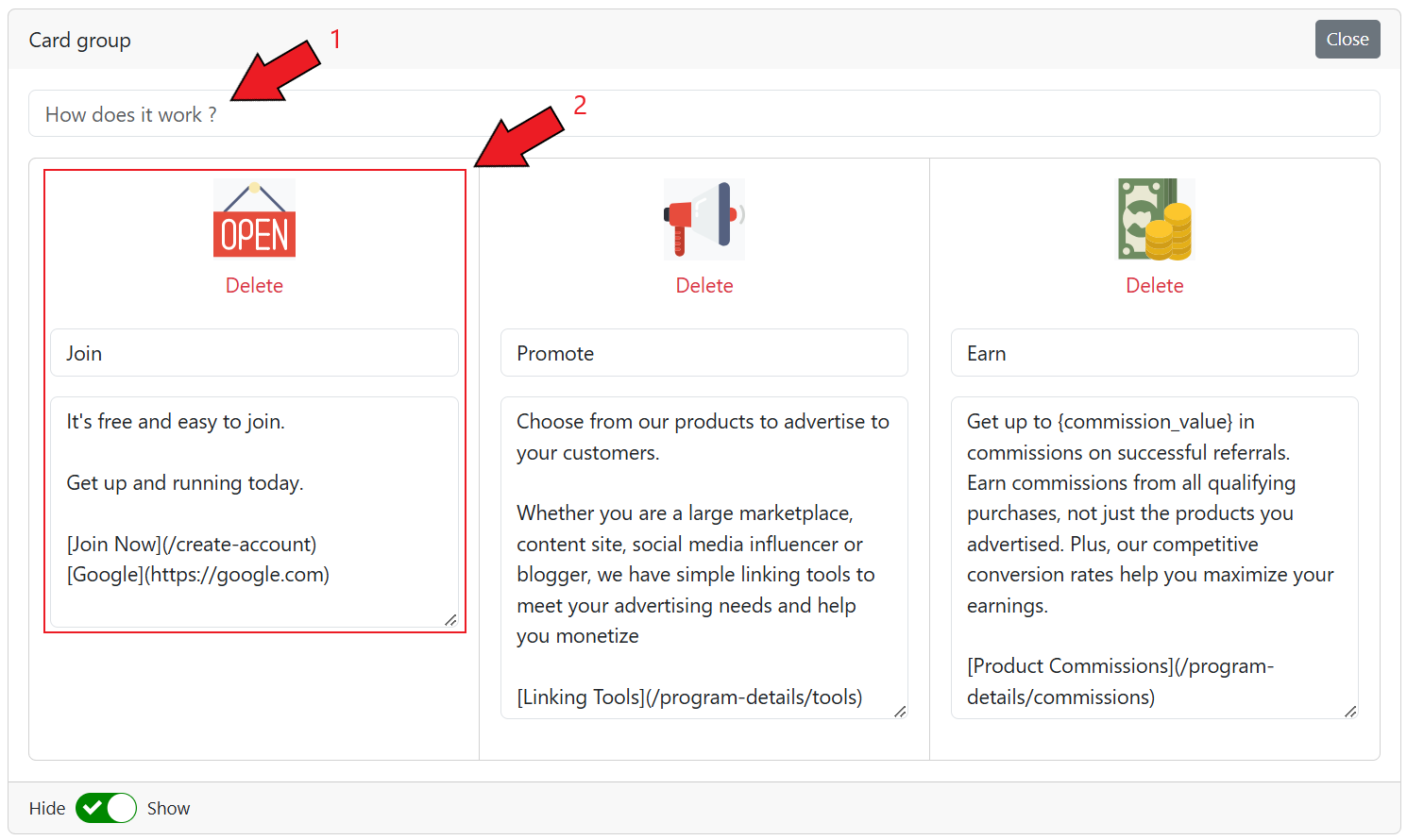Delete the megaphone card image
The height and width of the screenshot is (840, 1407).
pos(704,286)
